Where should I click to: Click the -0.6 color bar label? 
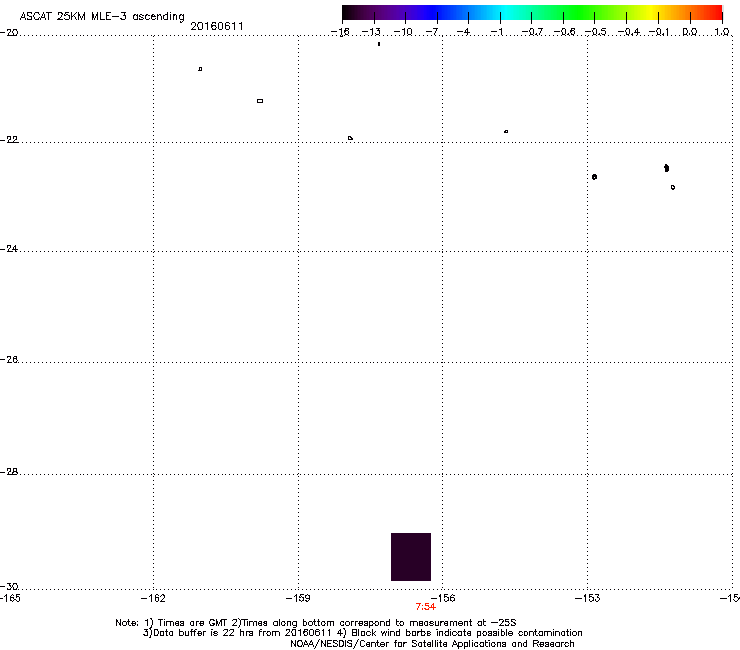point(564,32)
